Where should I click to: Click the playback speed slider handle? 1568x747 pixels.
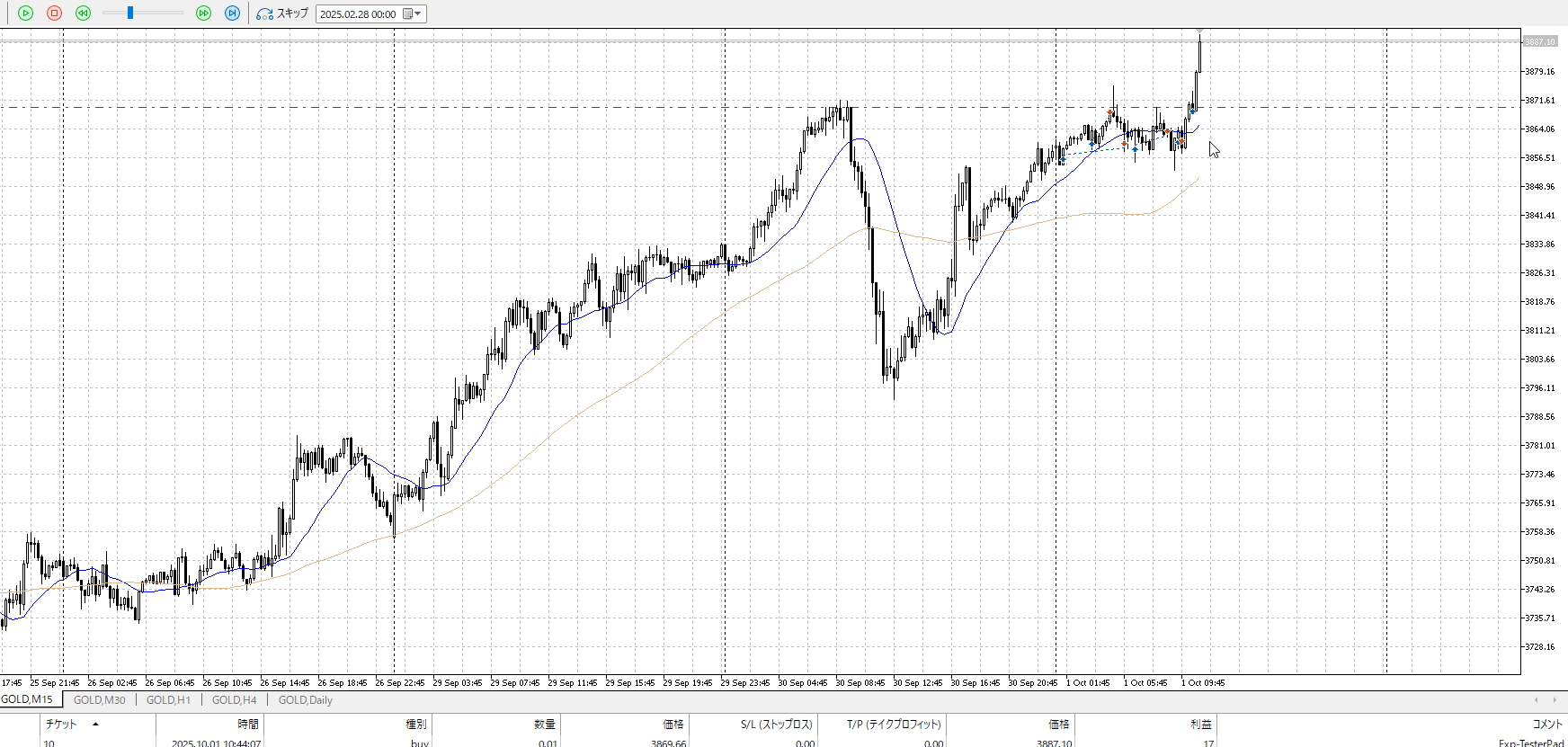pyautogui.click(x=130, y=13)
